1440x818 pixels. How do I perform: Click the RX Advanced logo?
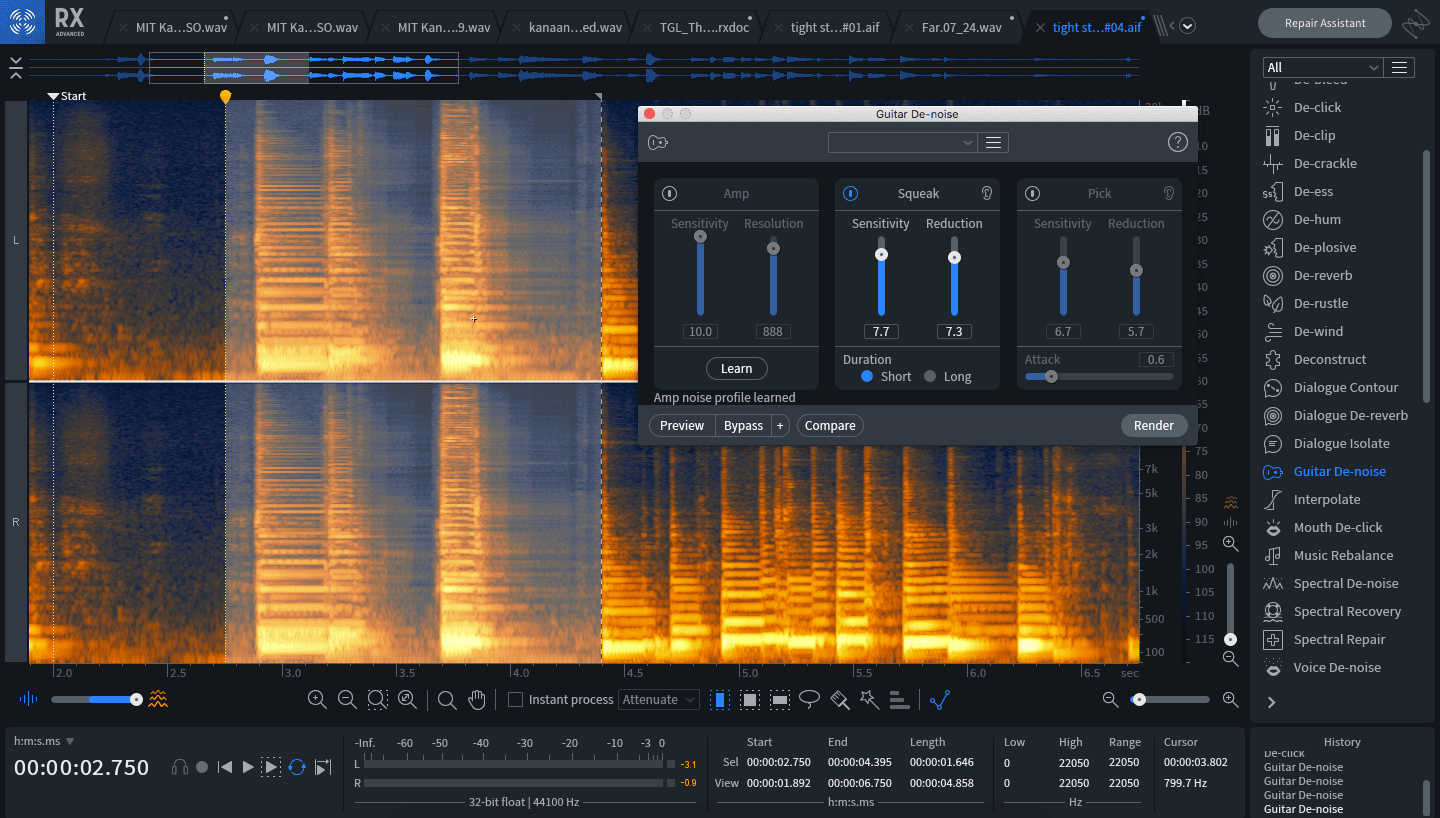click(x=69, y=21)
